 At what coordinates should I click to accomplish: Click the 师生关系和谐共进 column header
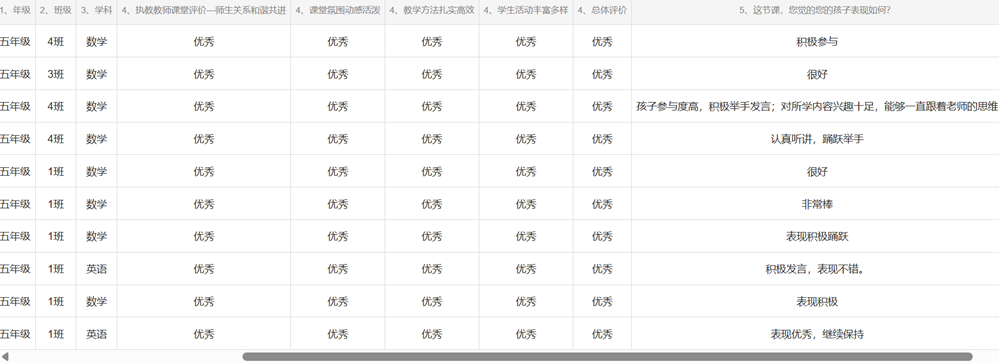(x=204, y=10)
